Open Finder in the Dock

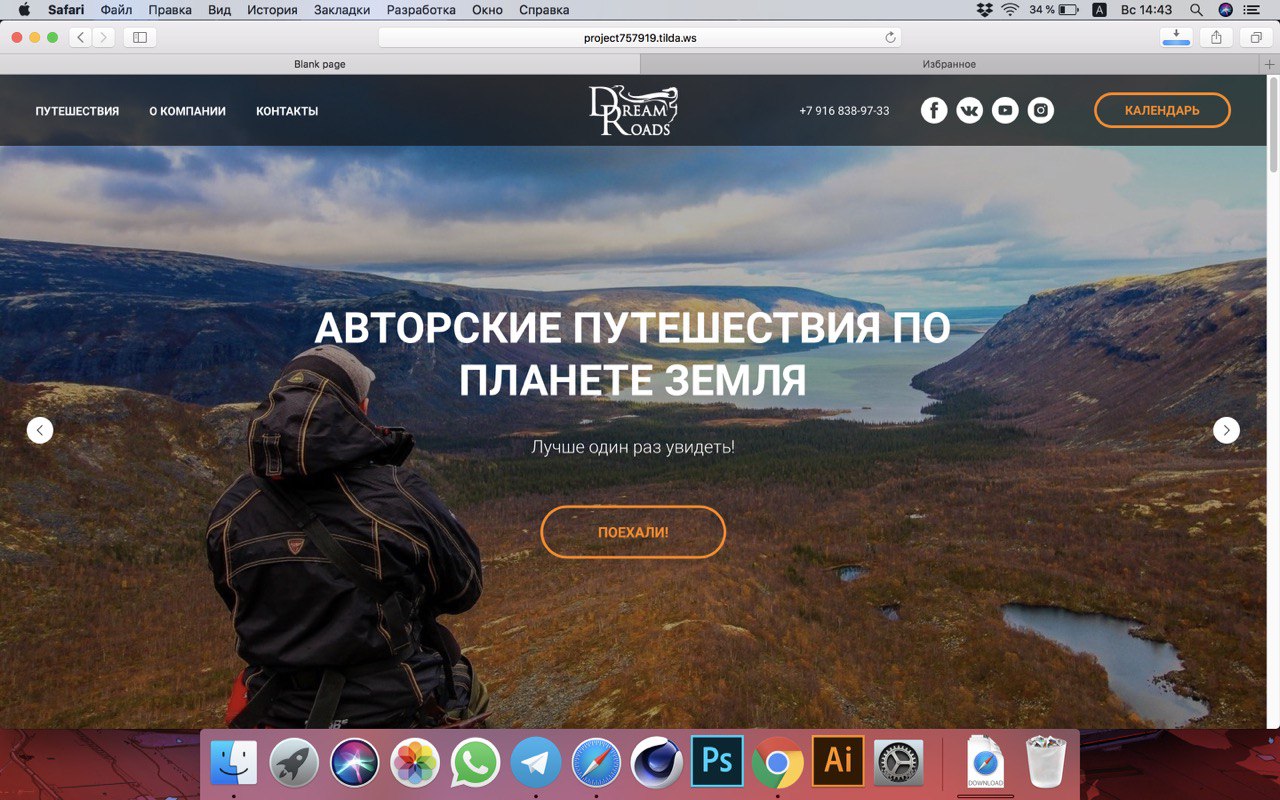pyautogui.click(x=233, y=763)
